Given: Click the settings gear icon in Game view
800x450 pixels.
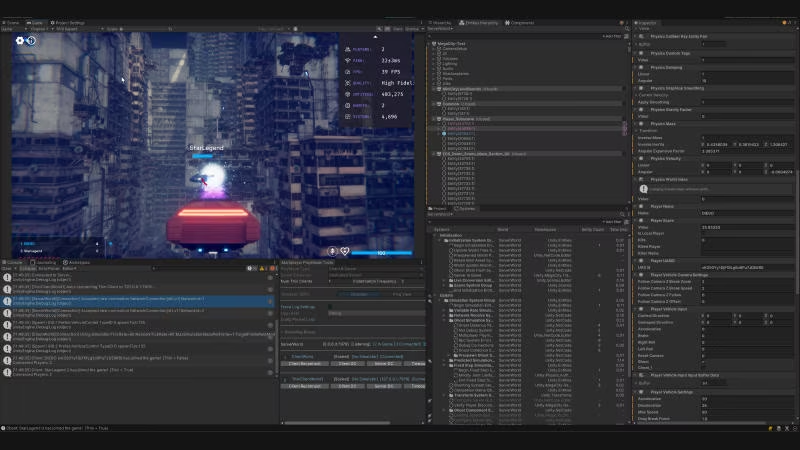Looking at the screenshot, I should [19, 41].
